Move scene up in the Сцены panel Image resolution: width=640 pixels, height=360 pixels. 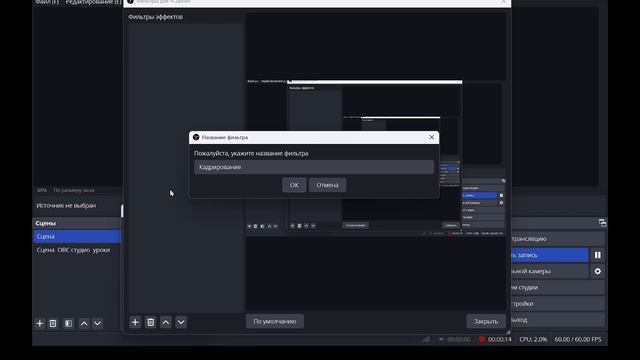tap(84, 323)
